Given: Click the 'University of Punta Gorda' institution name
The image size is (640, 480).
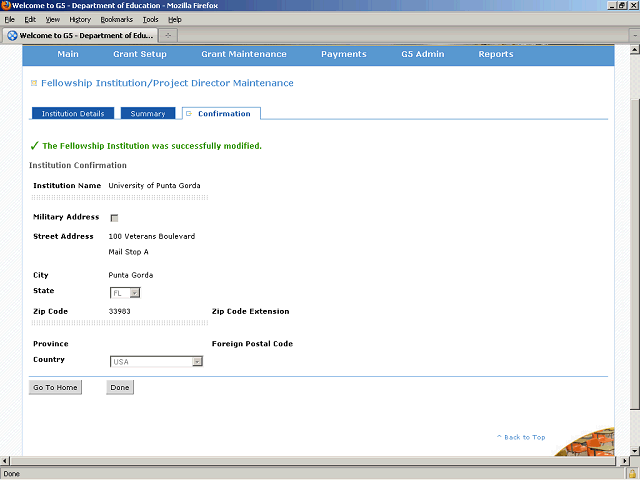Looking at the screenshot, I should pyautogui.click(x=154, y=186).
